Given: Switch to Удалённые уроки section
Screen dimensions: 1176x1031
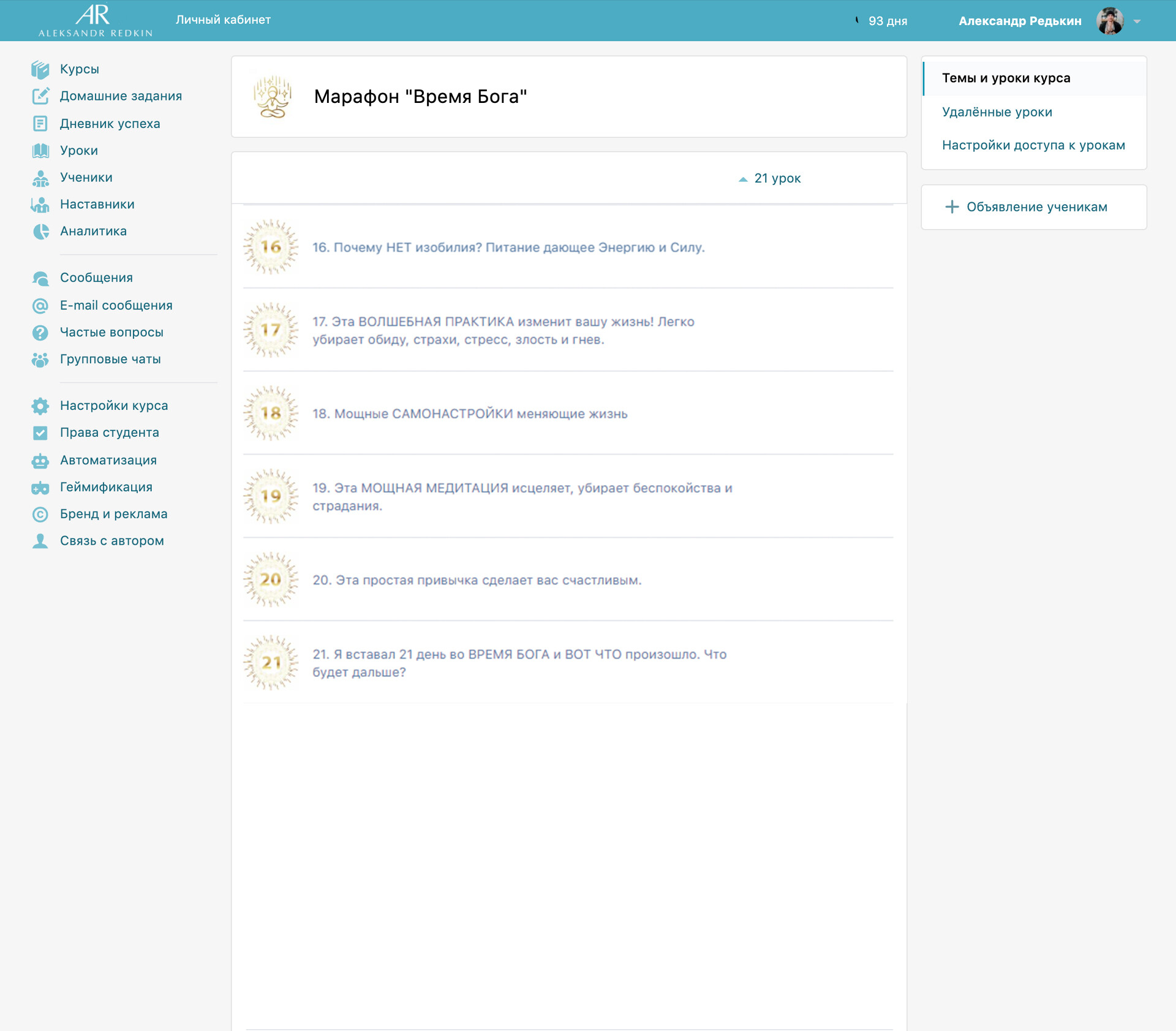Looking at the screenshot, I should coord(997,112).
